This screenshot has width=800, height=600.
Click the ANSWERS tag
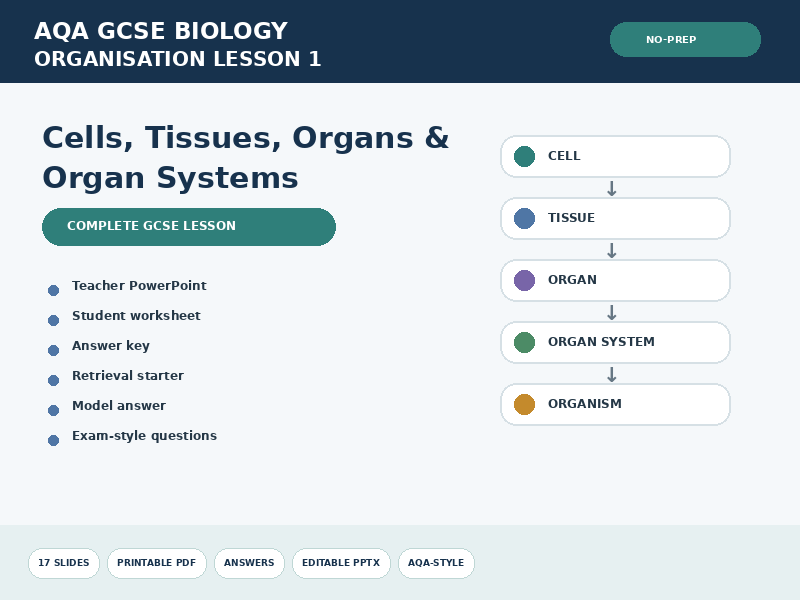click(249, 563)
